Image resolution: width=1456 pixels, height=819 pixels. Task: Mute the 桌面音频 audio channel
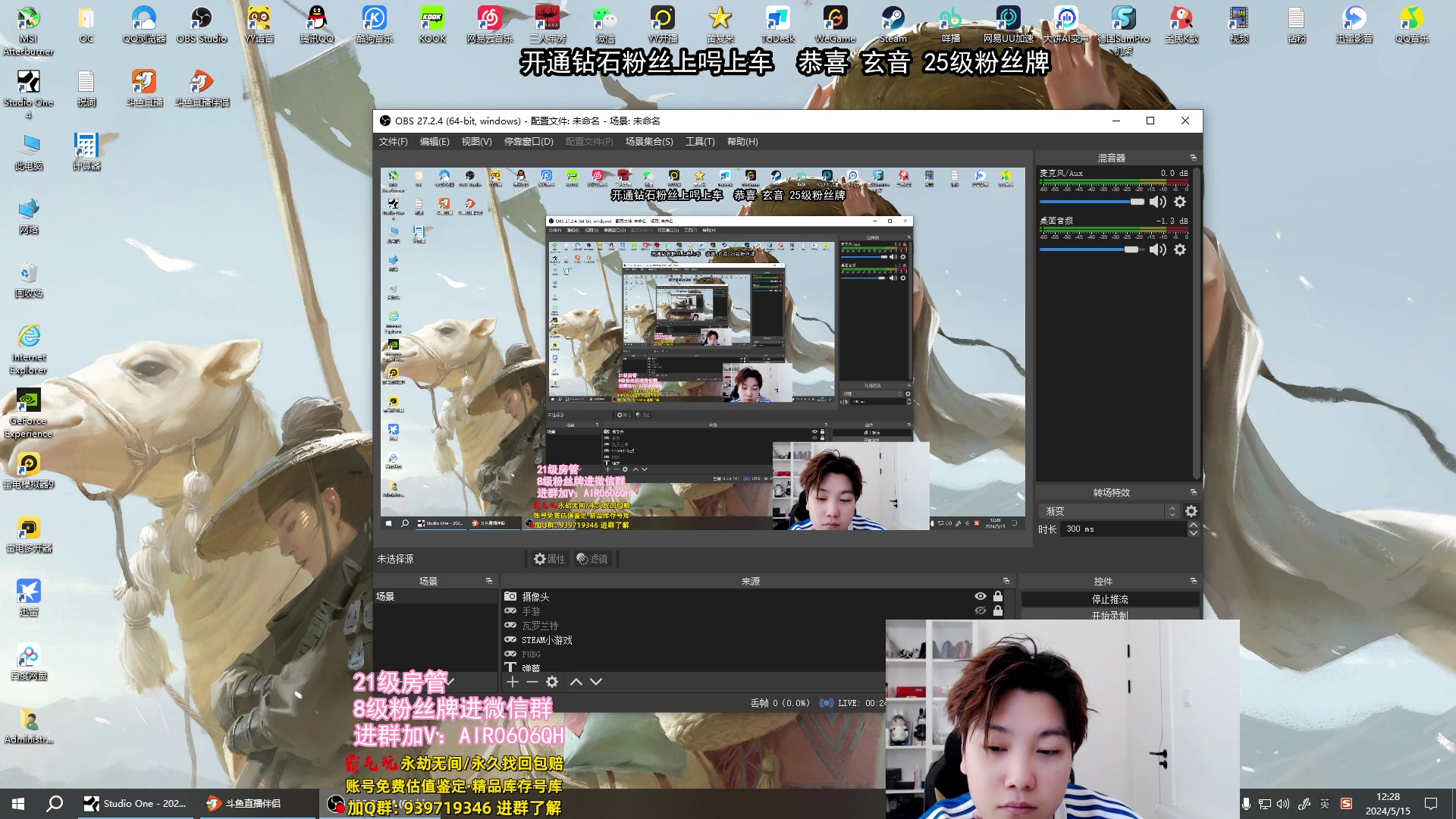[1158, 249]
